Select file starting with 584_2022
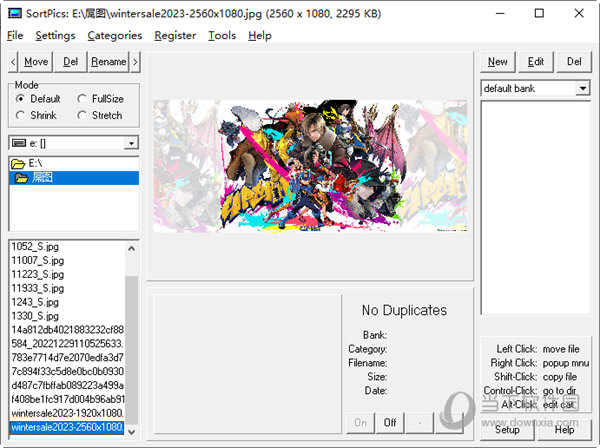Viewport: 600px width, 448px height. pos(67,344)
